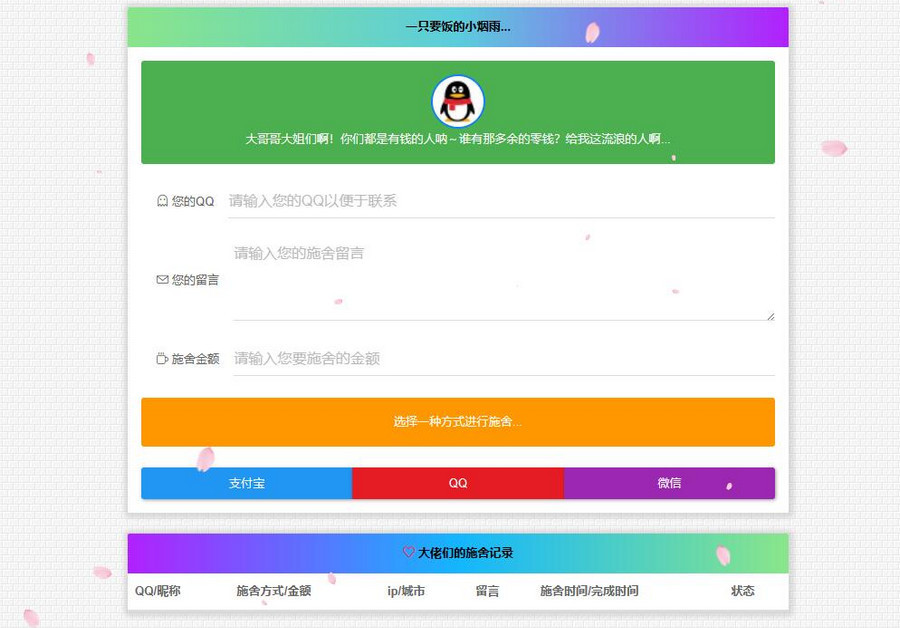Click the green banner message text
The image size is (900, 628).
pyautogui.click(x=457, y=138)
